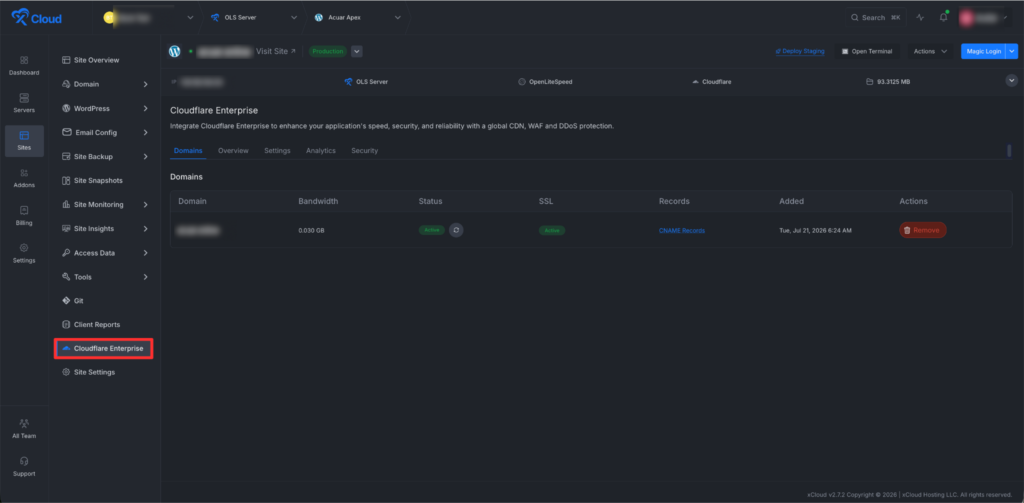Viewport: 1024px width, 503px height.
Task: Open Support in left rail
Action: click(x=24, y=466)
